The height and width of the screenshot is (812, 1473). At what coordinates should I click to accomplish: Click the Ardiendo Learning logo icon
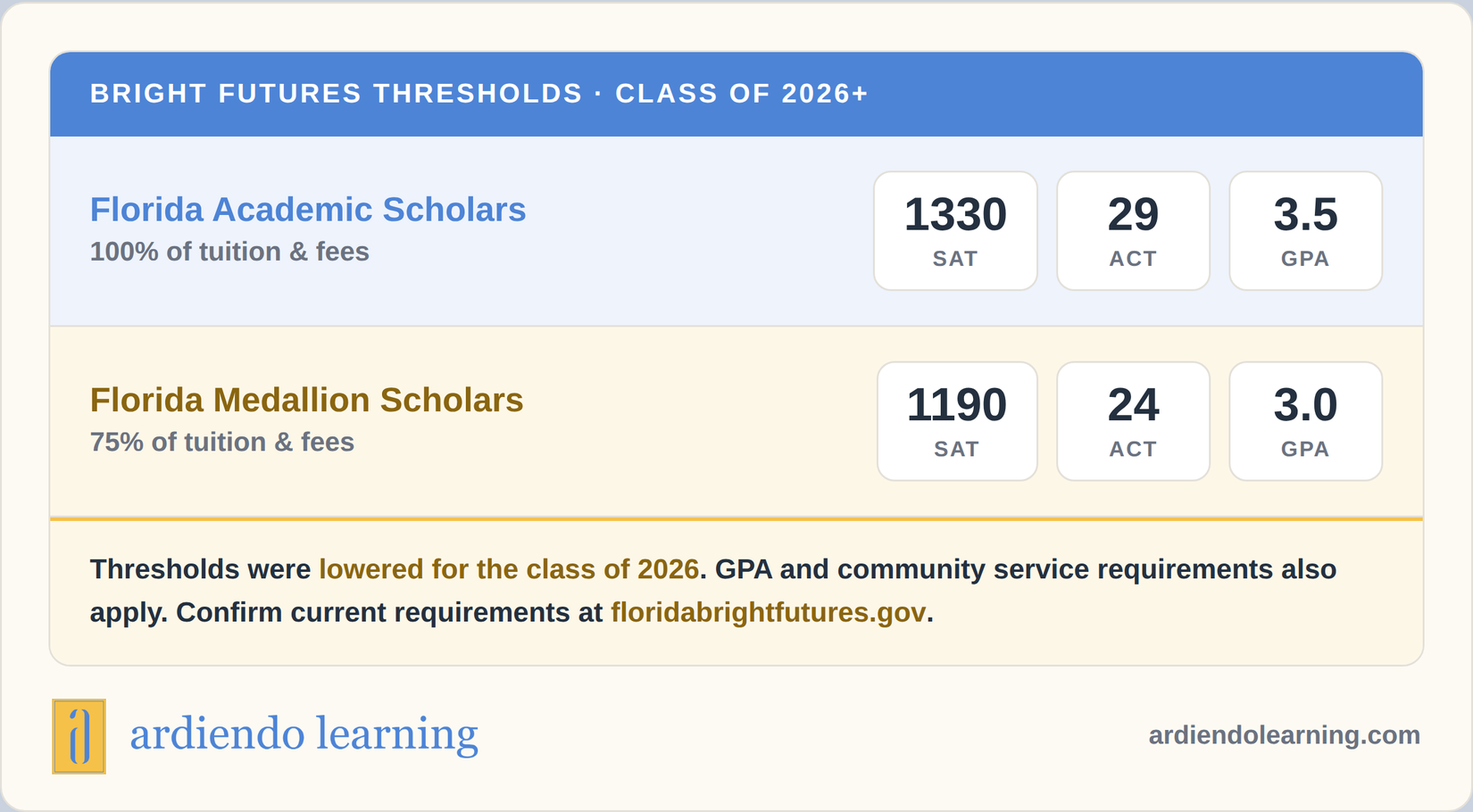click(x=79, y=736)
